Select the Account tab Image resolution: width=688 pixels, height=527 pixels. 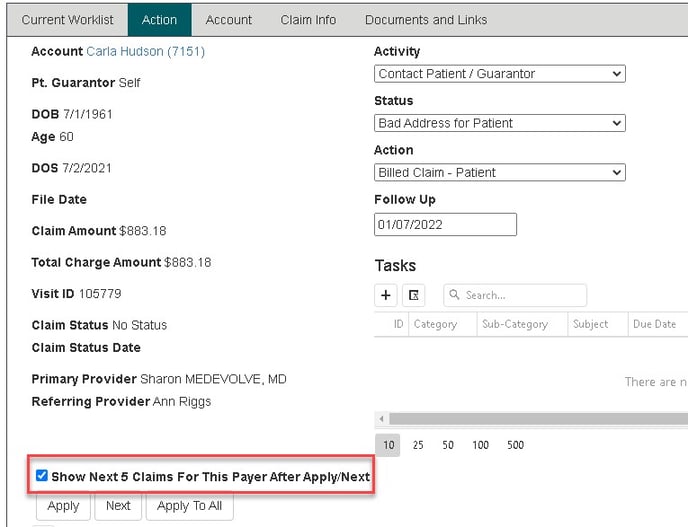click(x=229, y=20)
